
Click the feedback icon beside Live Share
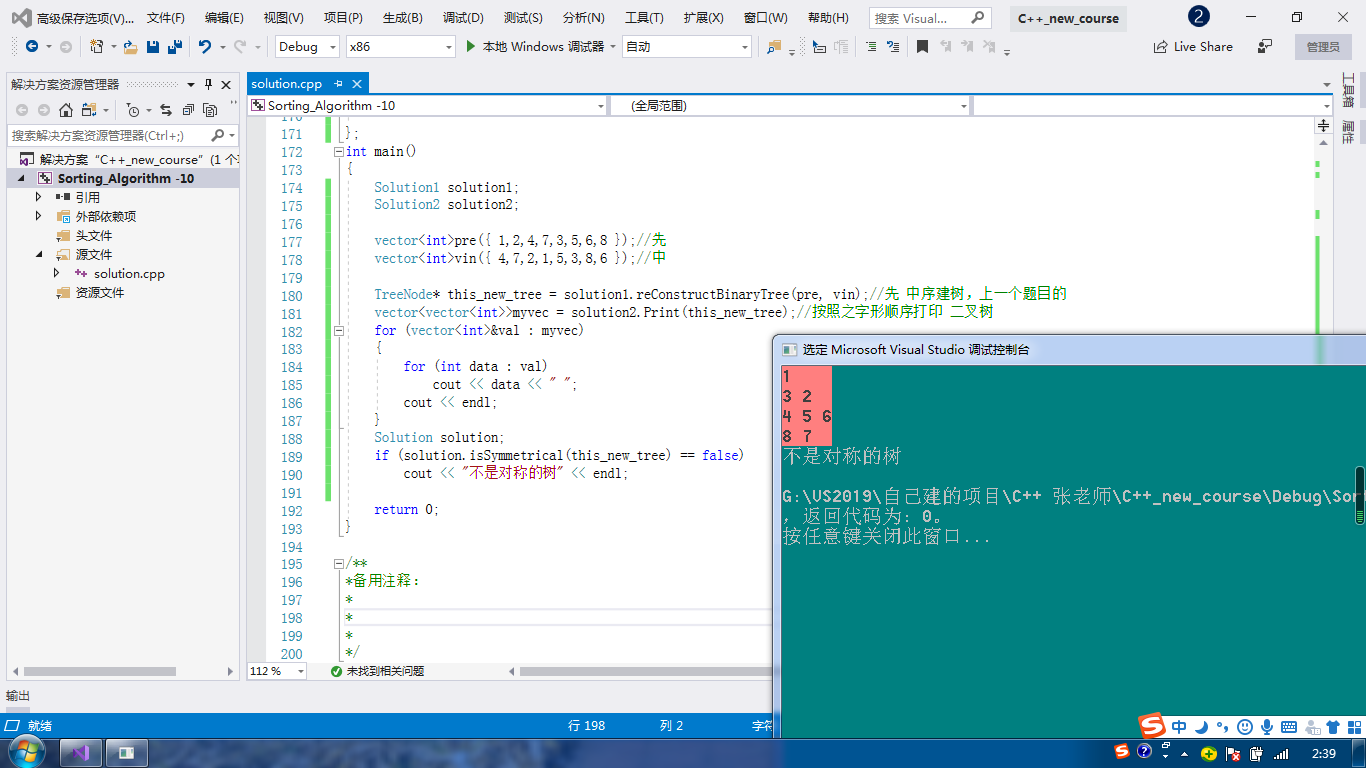1265,46
